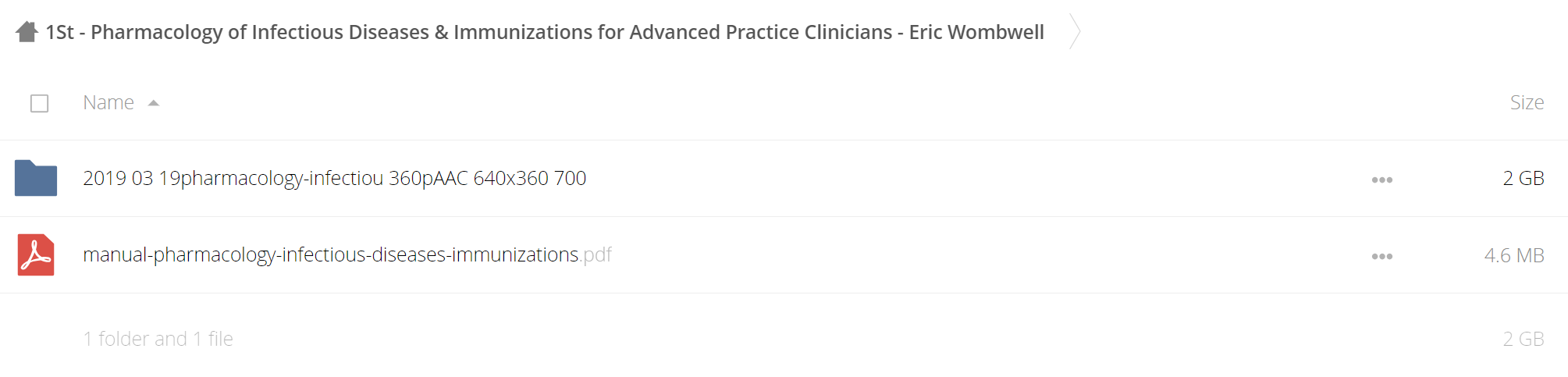
Task: Click the sort direction arrow next to Name
Action: click(154, 103)
